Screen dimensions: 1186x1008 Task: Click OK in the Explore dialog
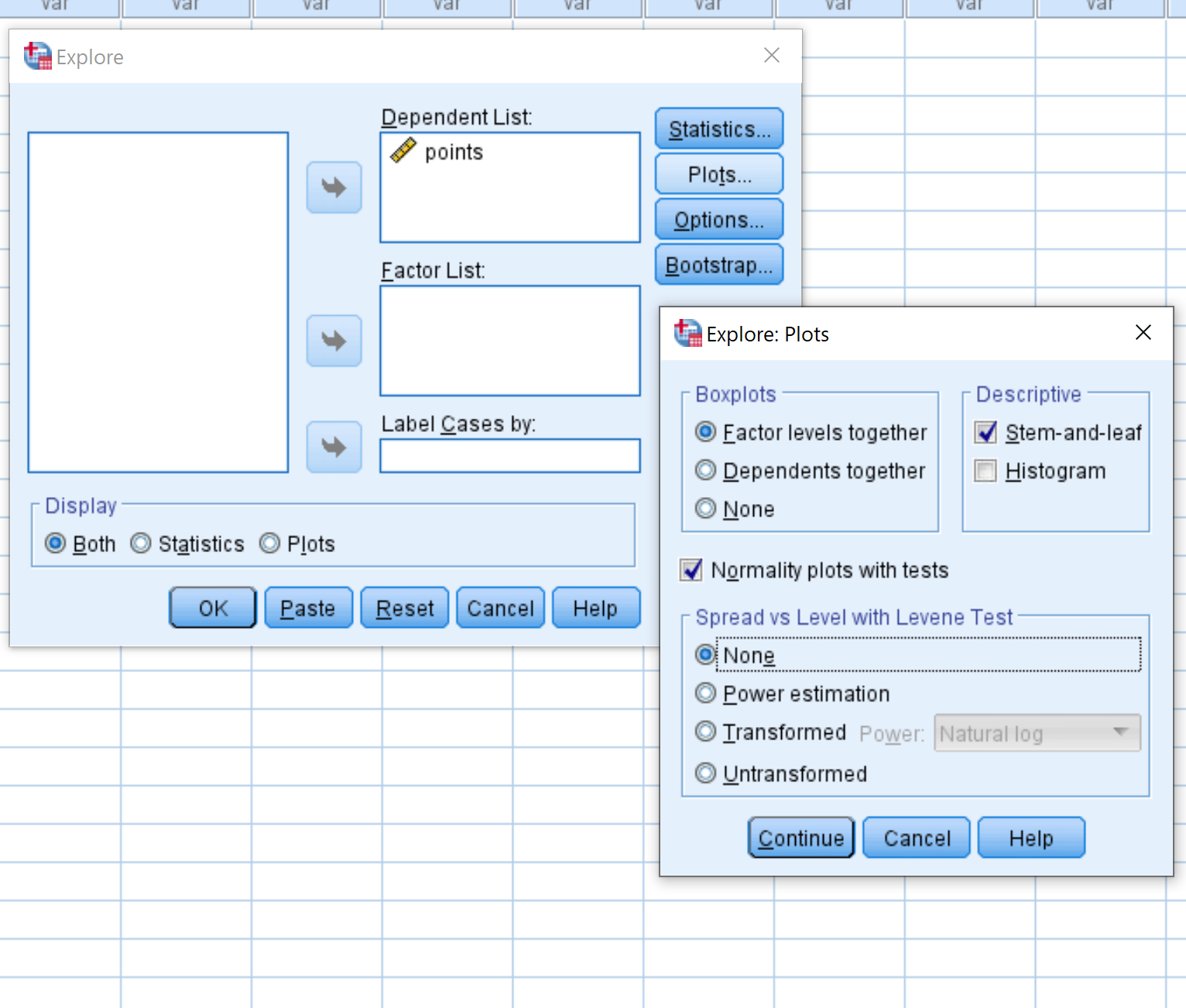pos(213,608)
